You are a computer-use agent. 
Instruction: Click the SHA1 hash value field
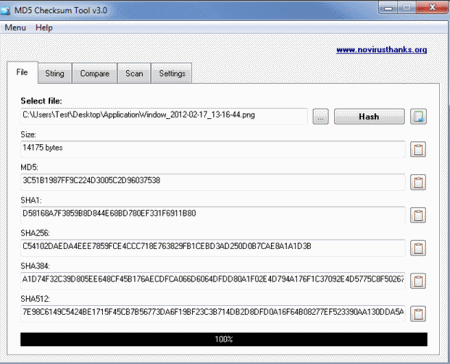pos(213,214)
